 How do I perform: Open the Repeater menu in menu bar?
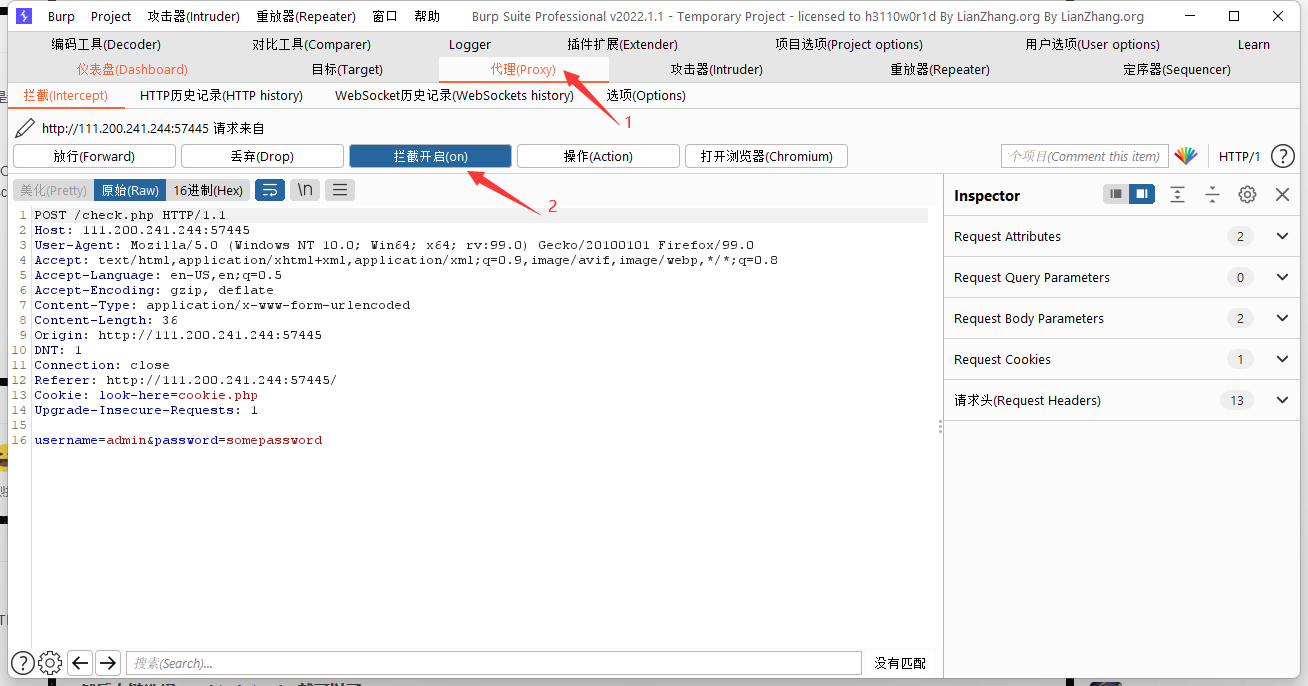306,16
